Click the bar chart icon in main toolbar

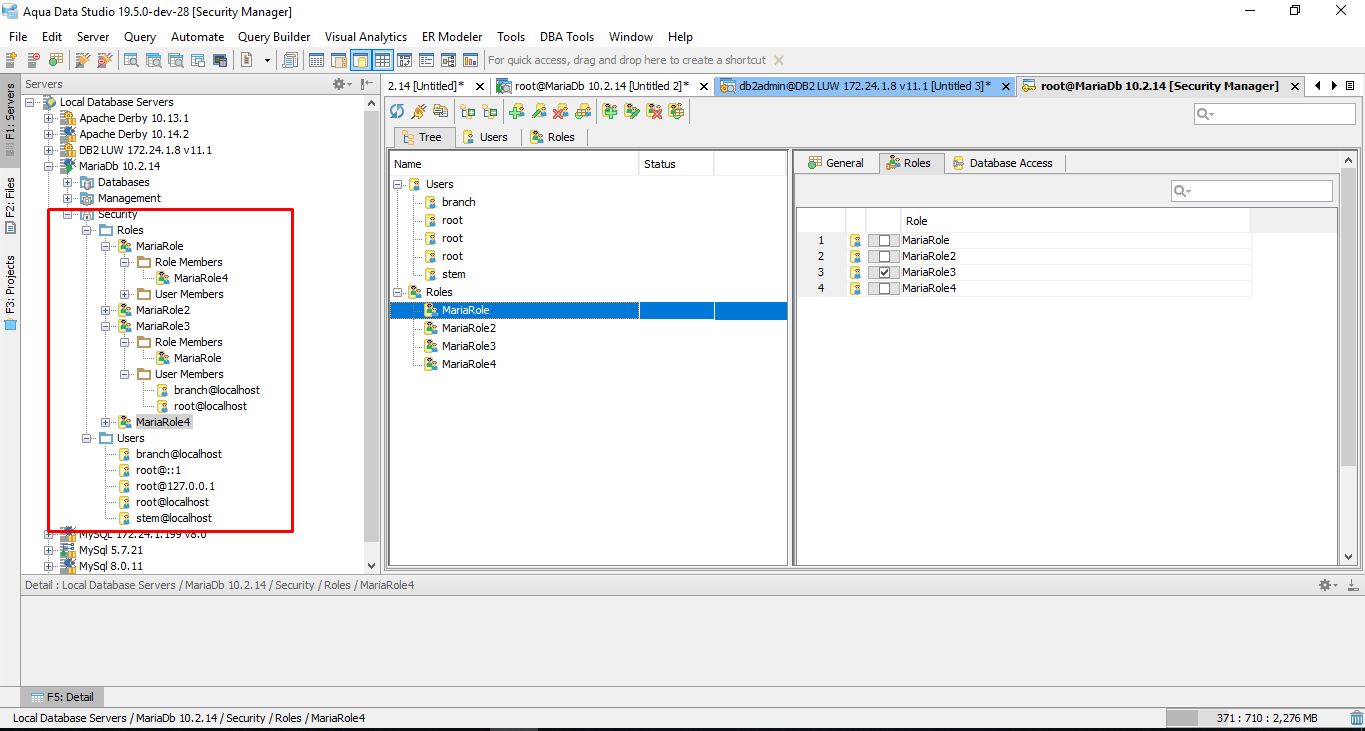[x=470, y=60]
